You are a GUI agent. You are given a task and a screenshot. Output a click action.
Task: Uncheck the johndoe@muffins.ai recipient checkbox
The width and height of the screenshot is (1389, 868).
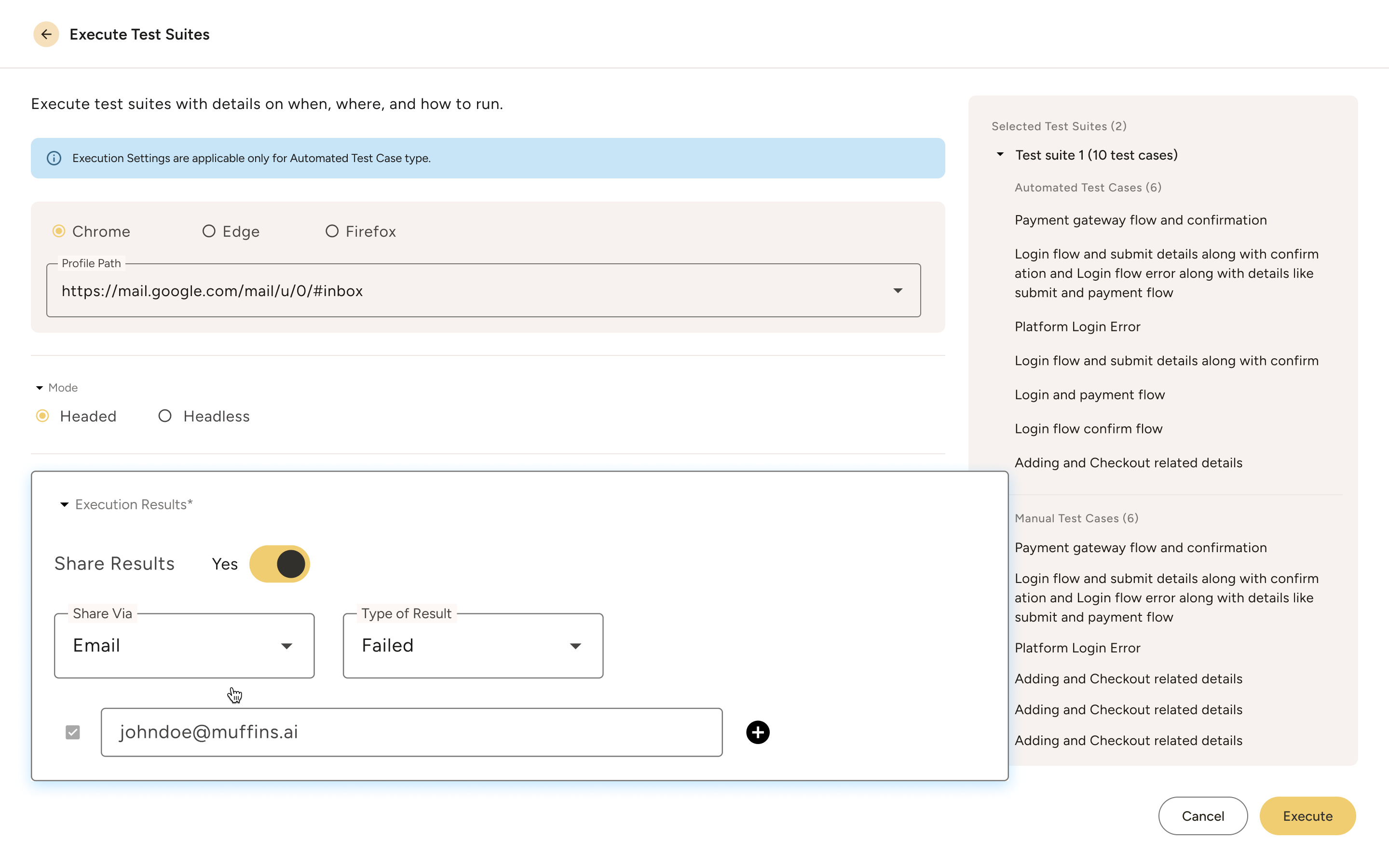(72, 732)
